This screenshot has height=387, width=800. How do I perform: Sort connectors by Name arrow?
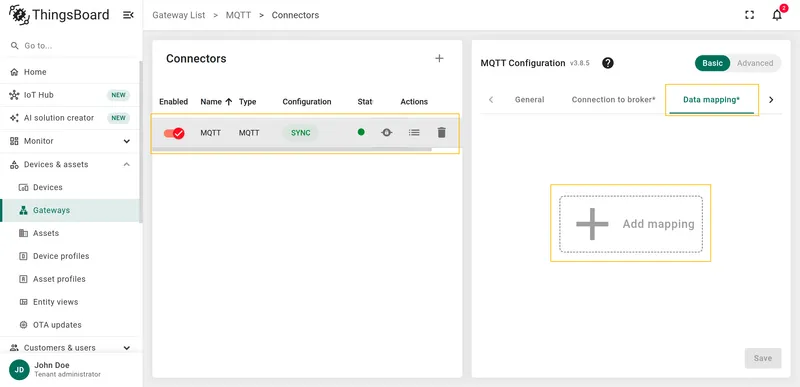[x=229, y=101]
